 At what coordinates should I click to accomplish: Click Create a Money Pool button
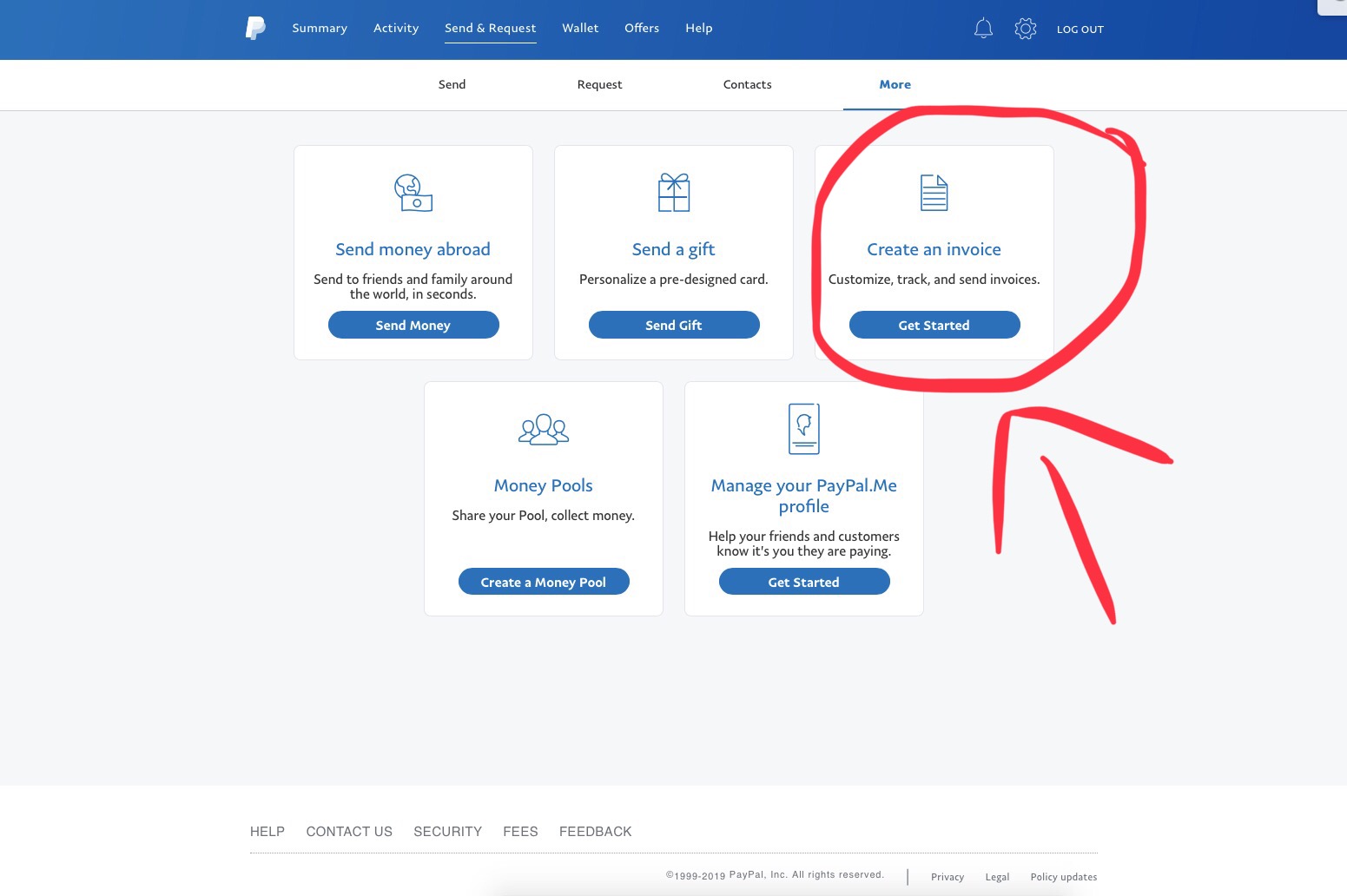point(544,582)
